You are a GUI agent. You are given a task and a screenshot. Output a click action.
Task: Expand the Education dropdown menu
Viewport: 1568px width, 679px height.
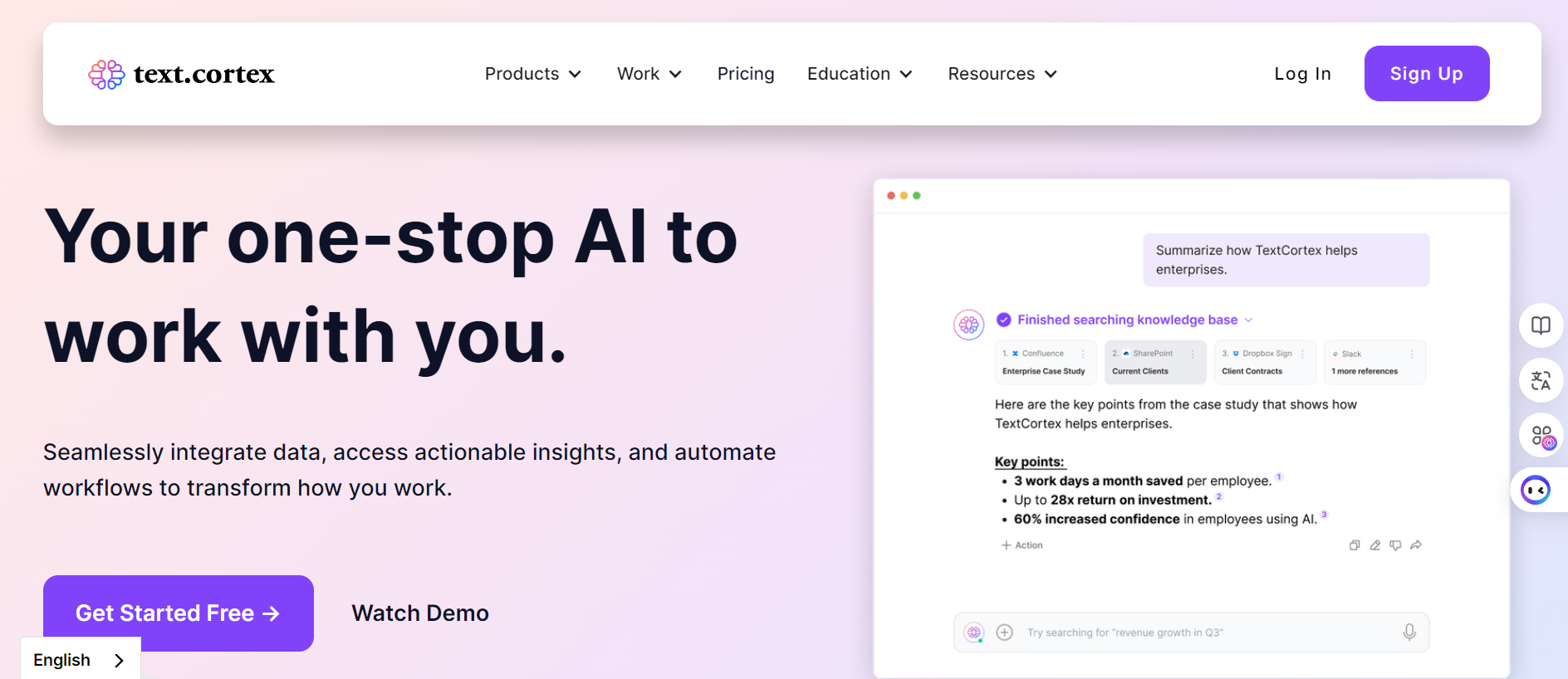[x=860, y=74]
